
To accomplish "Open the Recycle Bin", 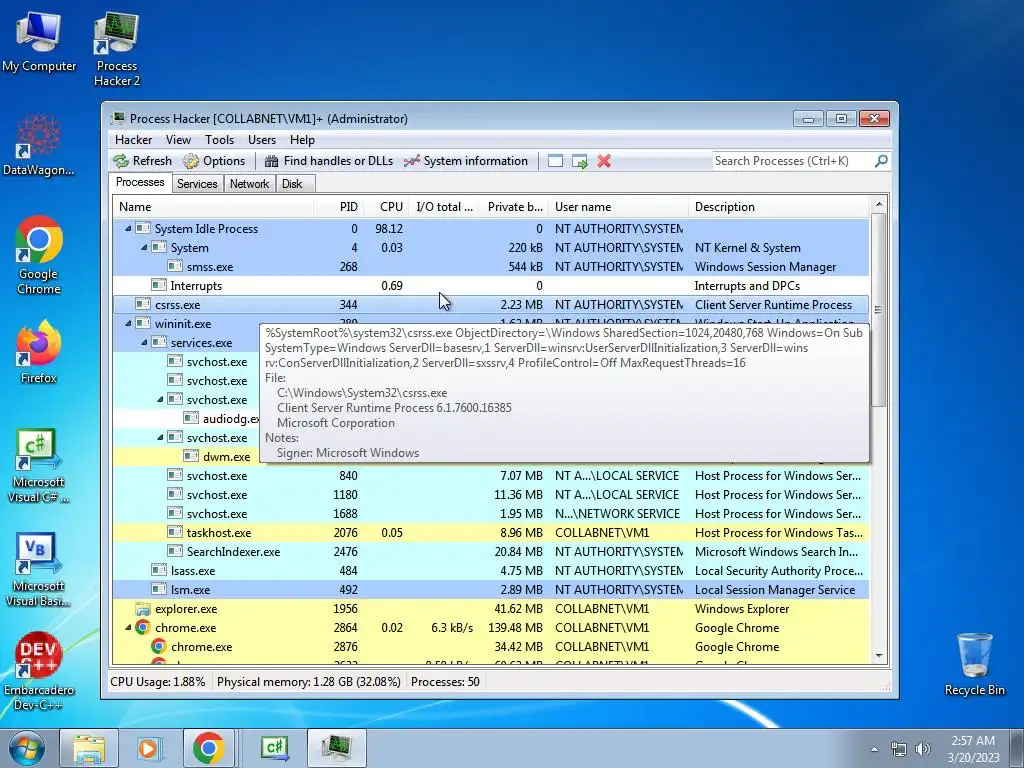I will coord(974,664).
